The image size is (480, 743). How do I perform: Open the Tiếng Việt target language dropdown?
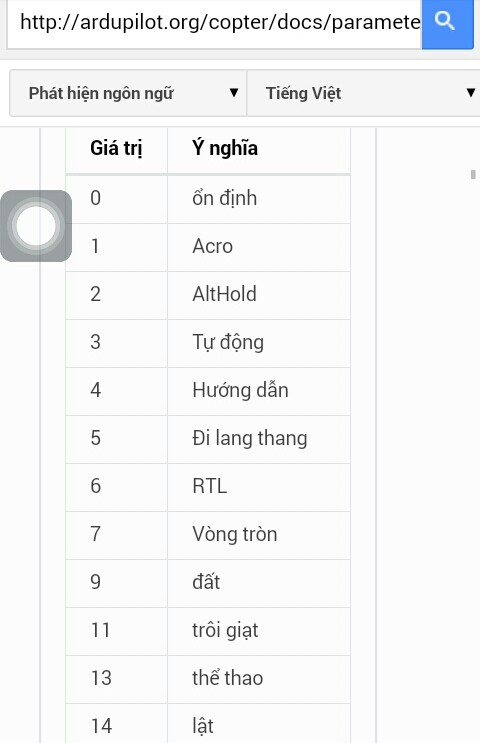[x=363, y=93]
